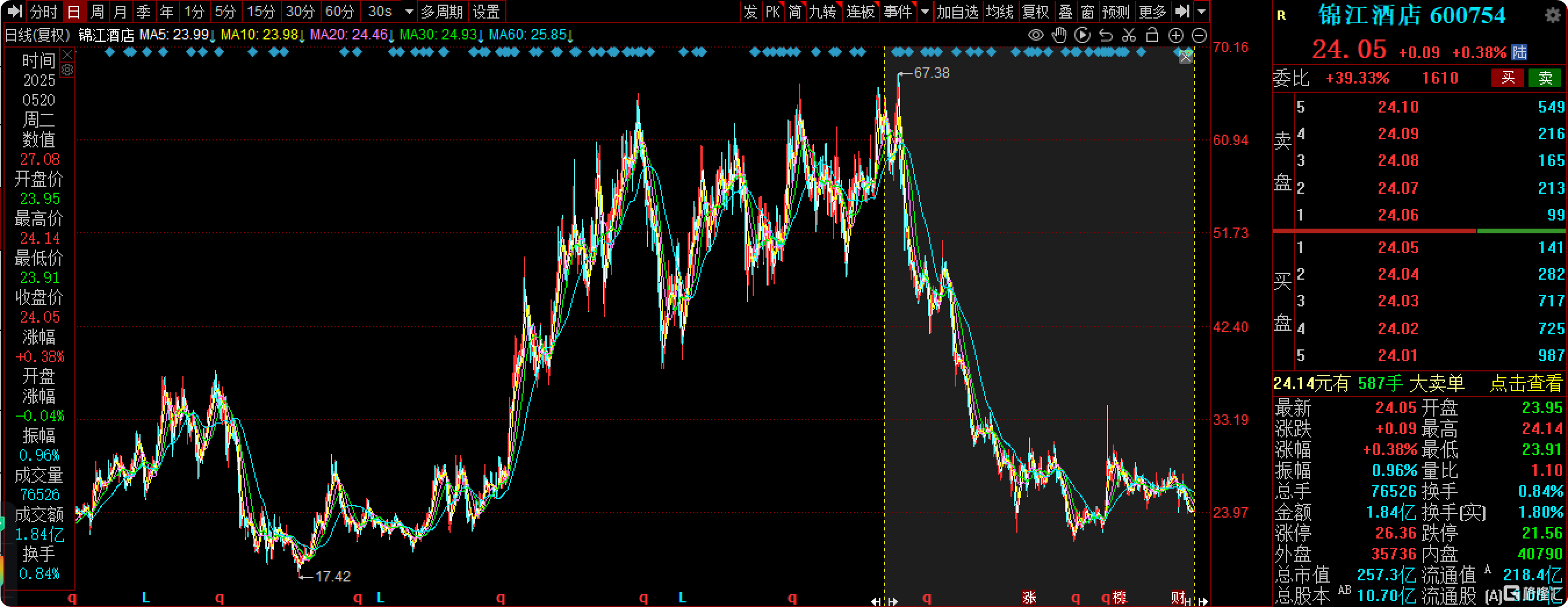The width and height of the screenshot is (1568, 607).
Task: Close the shaded range selection overlay
Action: [x=1185, y=57]
